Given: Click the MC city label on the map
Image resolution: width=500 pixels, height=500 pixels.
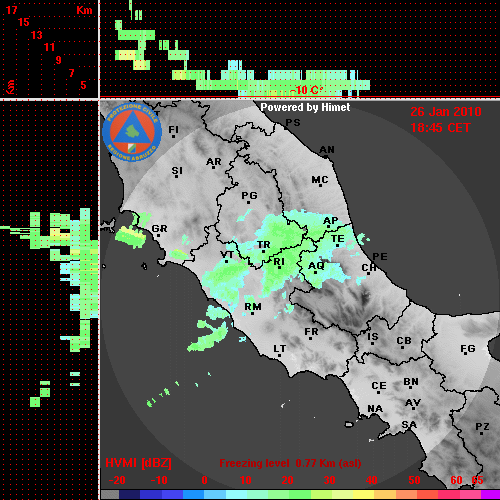Looking at the screenshot, I should pyautogui.click(x=320, y=180).
